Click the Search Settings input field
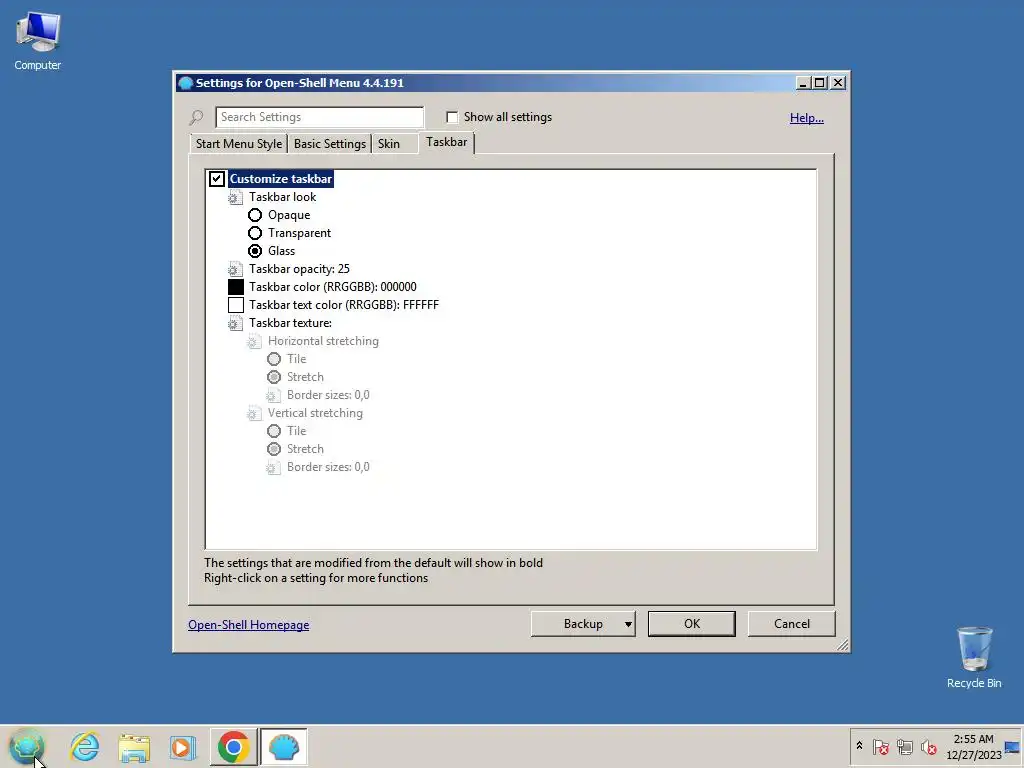The image size is (1024, 768). click(319, 117)
